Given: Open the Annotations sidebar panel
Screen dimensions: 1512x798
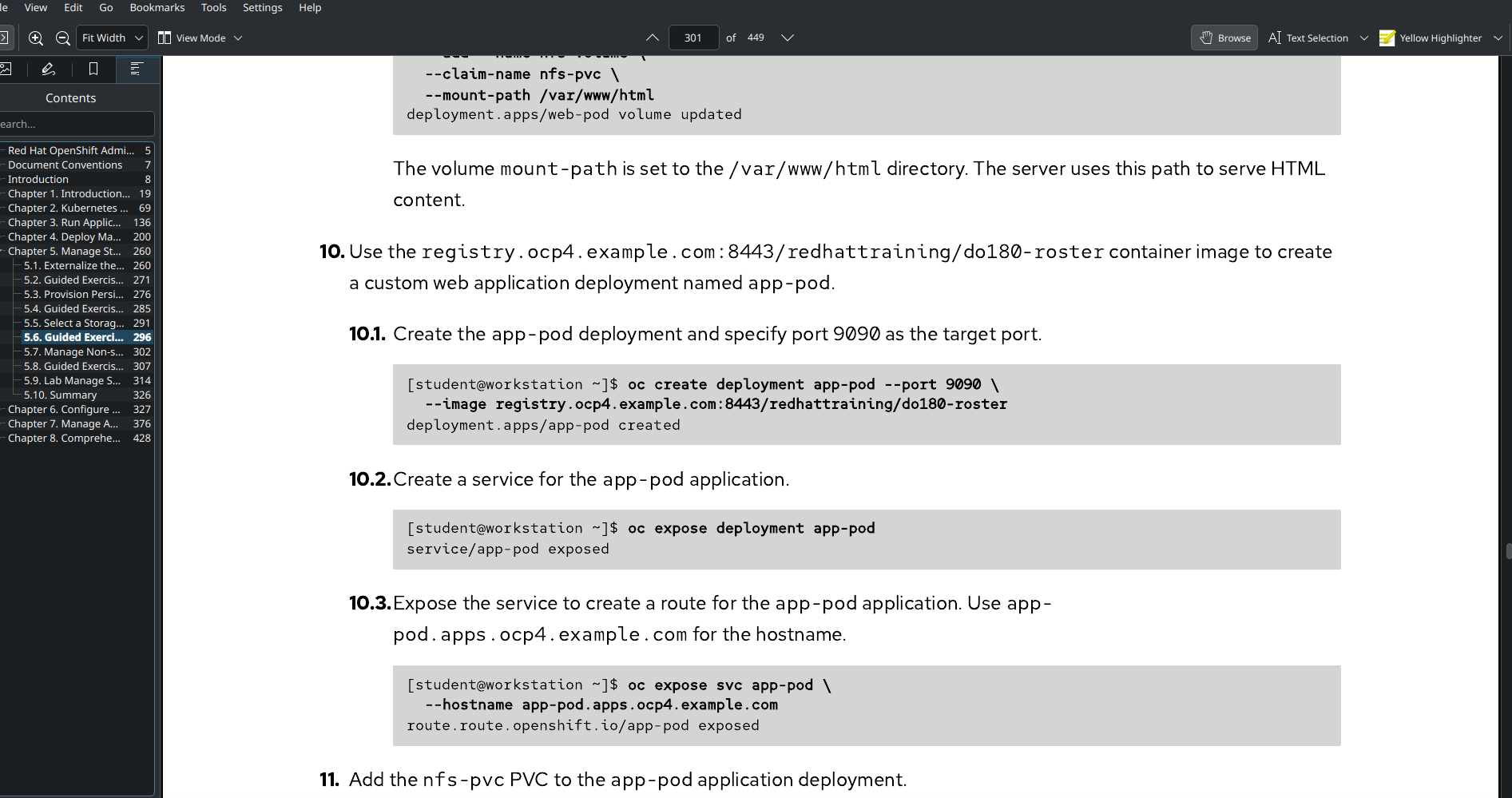Looking at the screenshot, I should (x=49, y=69).
